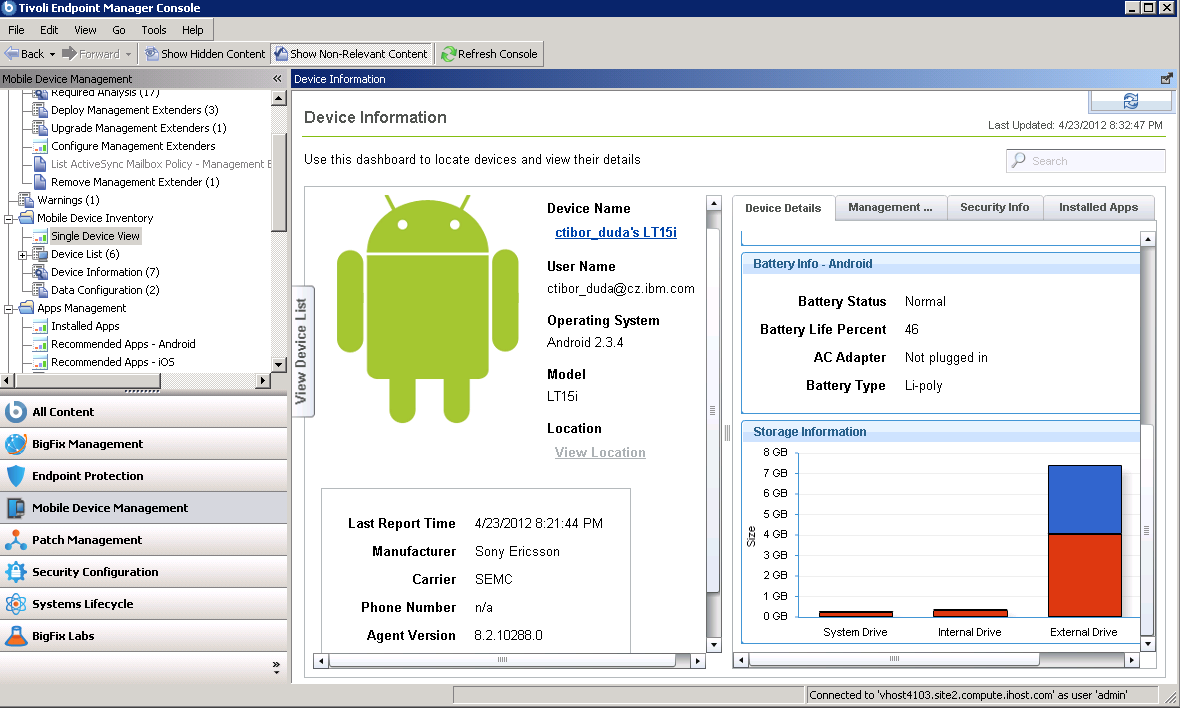Click the Systems Lifecycle atom icon
Image resolution: width=1180 pixels, height=708 pixels.
(15, 603)
